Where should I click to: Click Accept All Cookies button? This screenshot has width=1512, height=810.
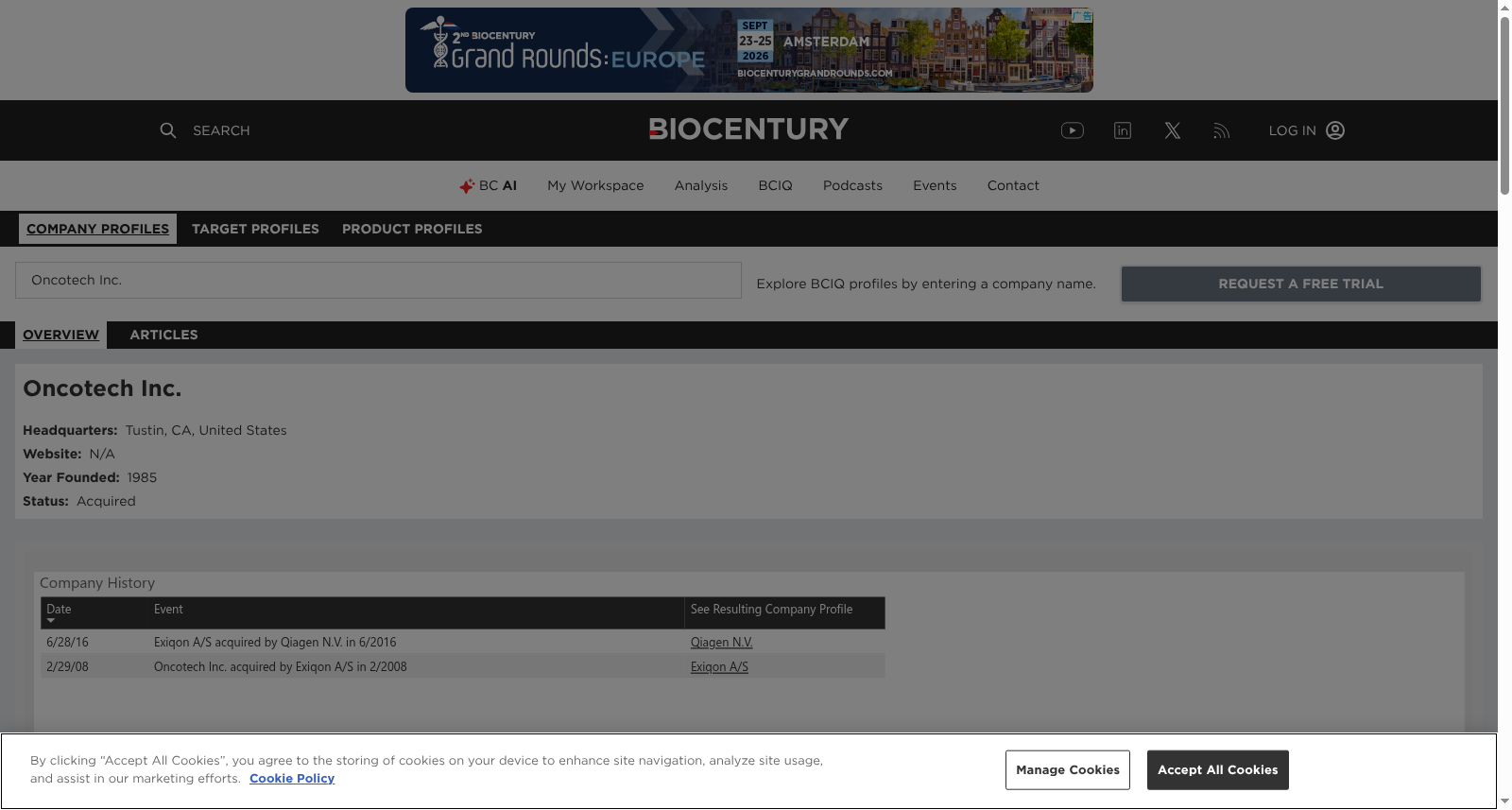[1218, 770]
